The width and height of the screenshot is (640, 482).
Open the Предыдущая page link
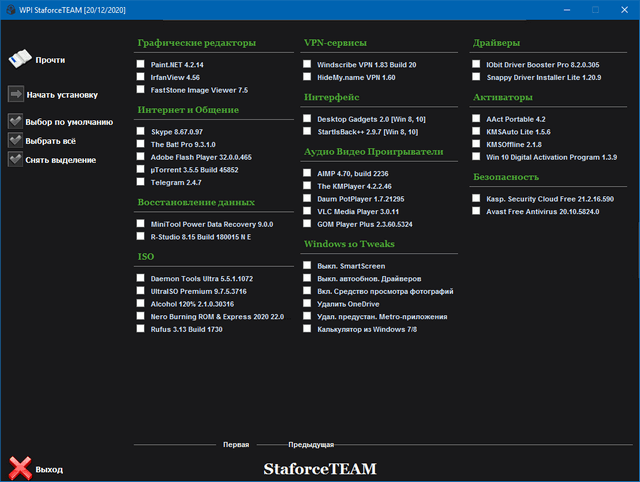click(x=311, y=444)
